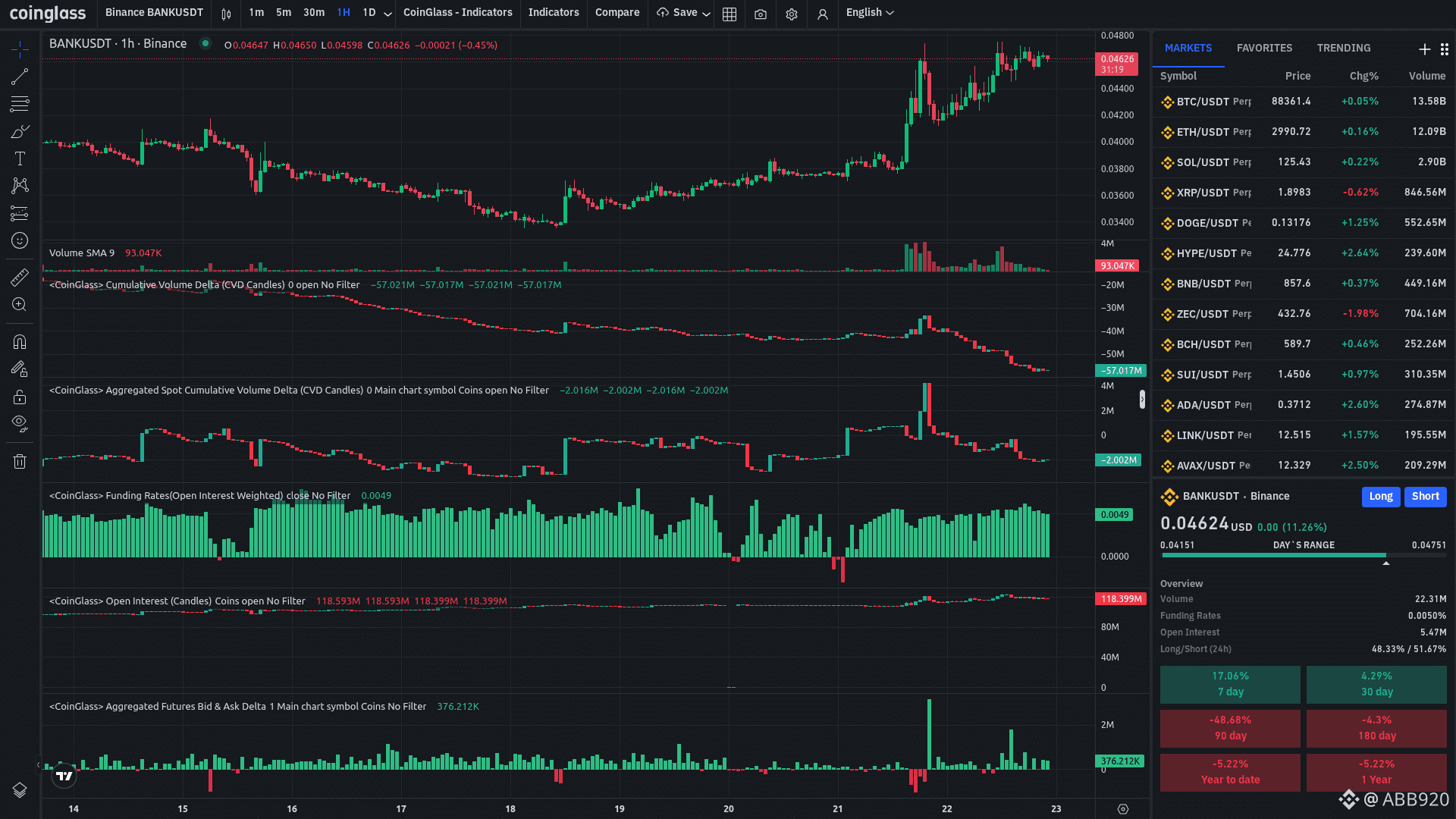The width and height of the screenshot is (1456, 819).
Task: Expand the timeframe interval dropdown arrow
Action: tap(388, 14)
